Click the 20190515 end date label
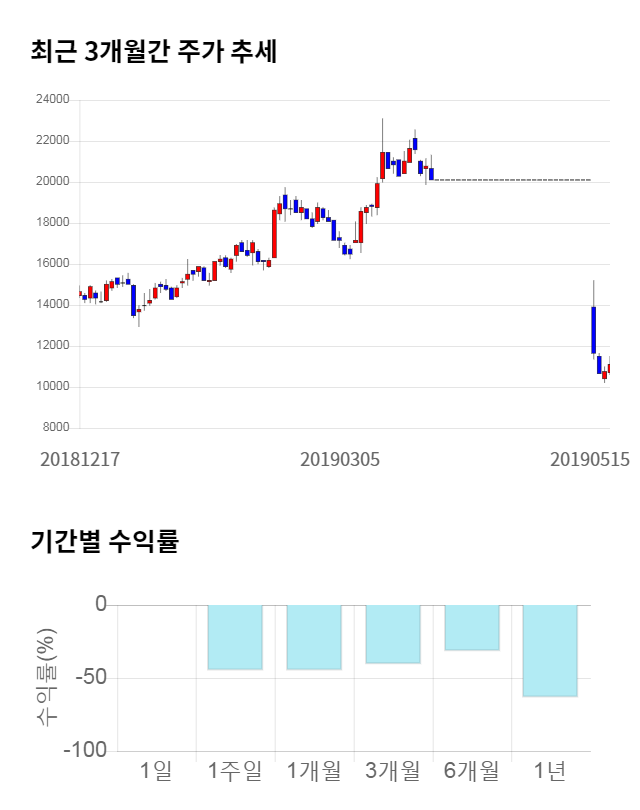The width and height of the screenshot is (640, 810). coord(590,459)
